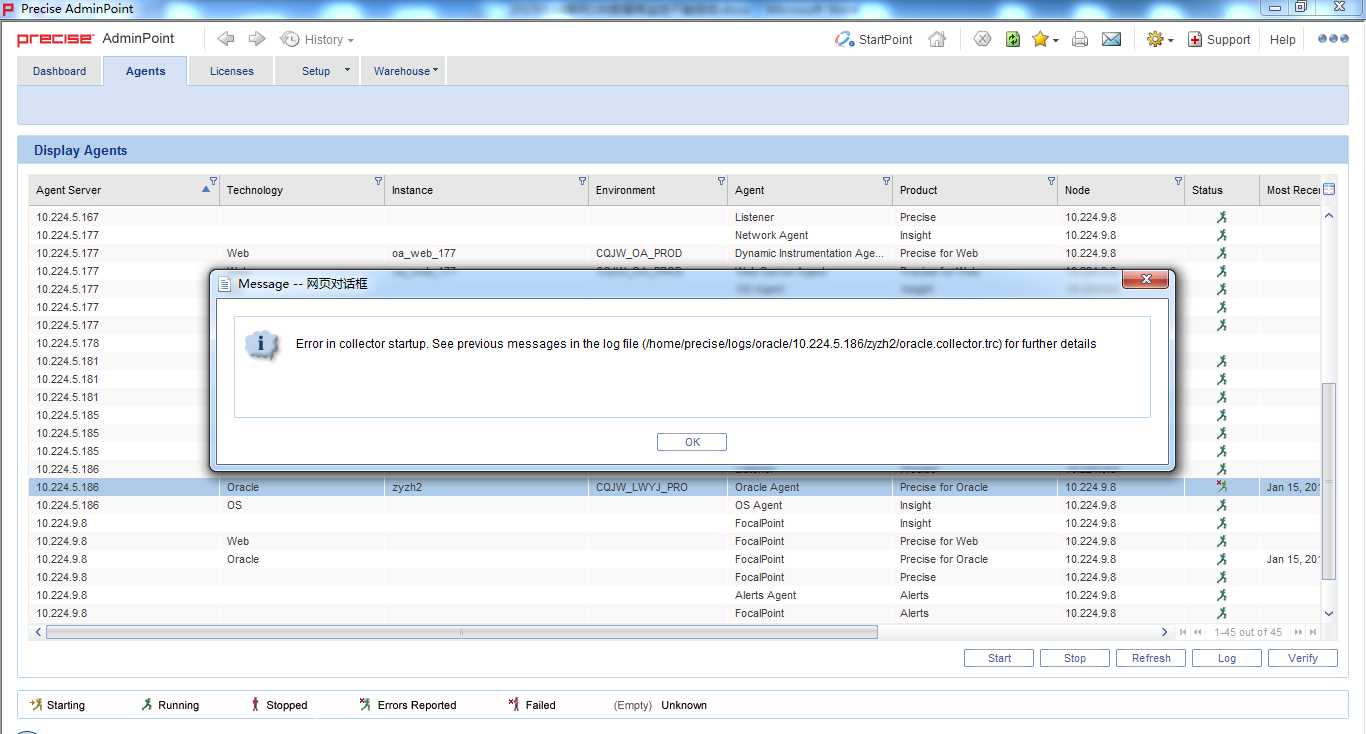Click OK in the Message dialog
1366x734 pixels.
click(692, 442)
